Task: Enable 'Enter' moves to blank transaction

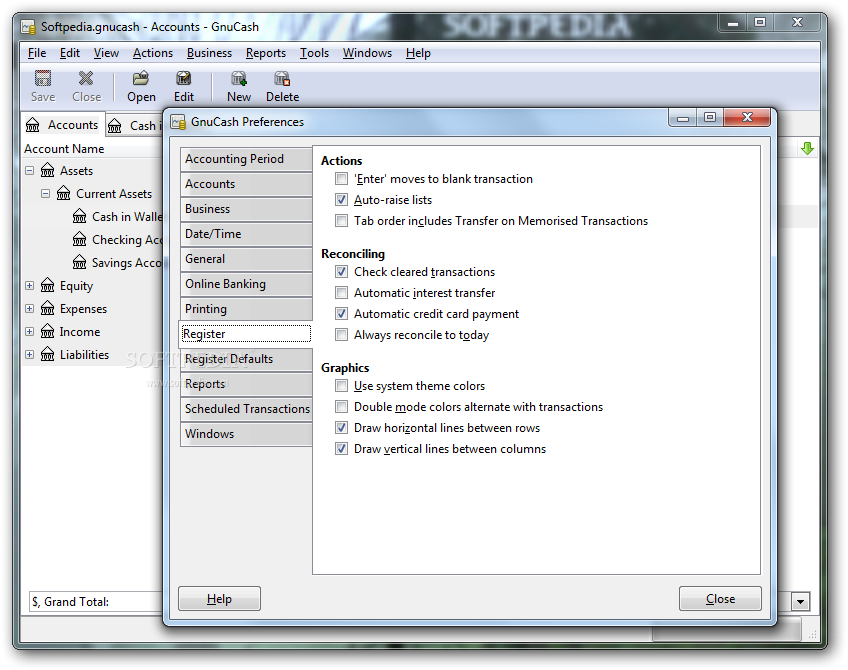Action: [341, 178]
